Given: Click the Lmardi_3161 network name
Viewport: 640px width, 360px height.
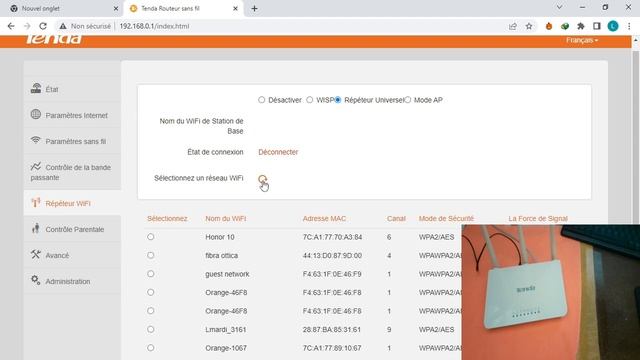Looking at the screenshot, I should pyautogui.click(x=226, y=329).
